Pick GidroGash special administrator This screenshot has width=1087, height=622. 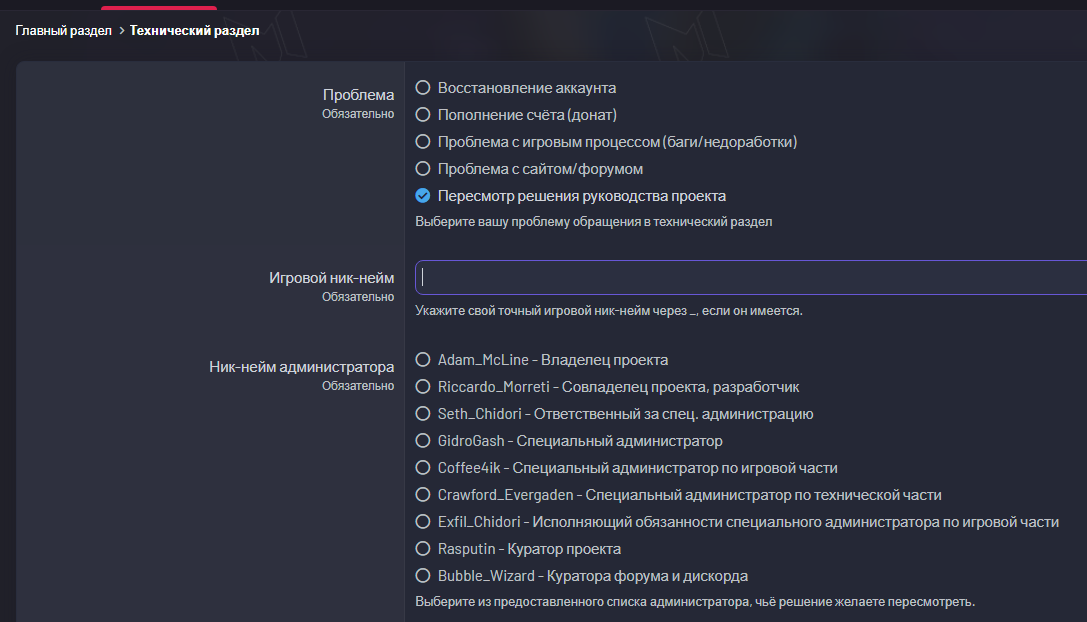click(x=423, y=441)
